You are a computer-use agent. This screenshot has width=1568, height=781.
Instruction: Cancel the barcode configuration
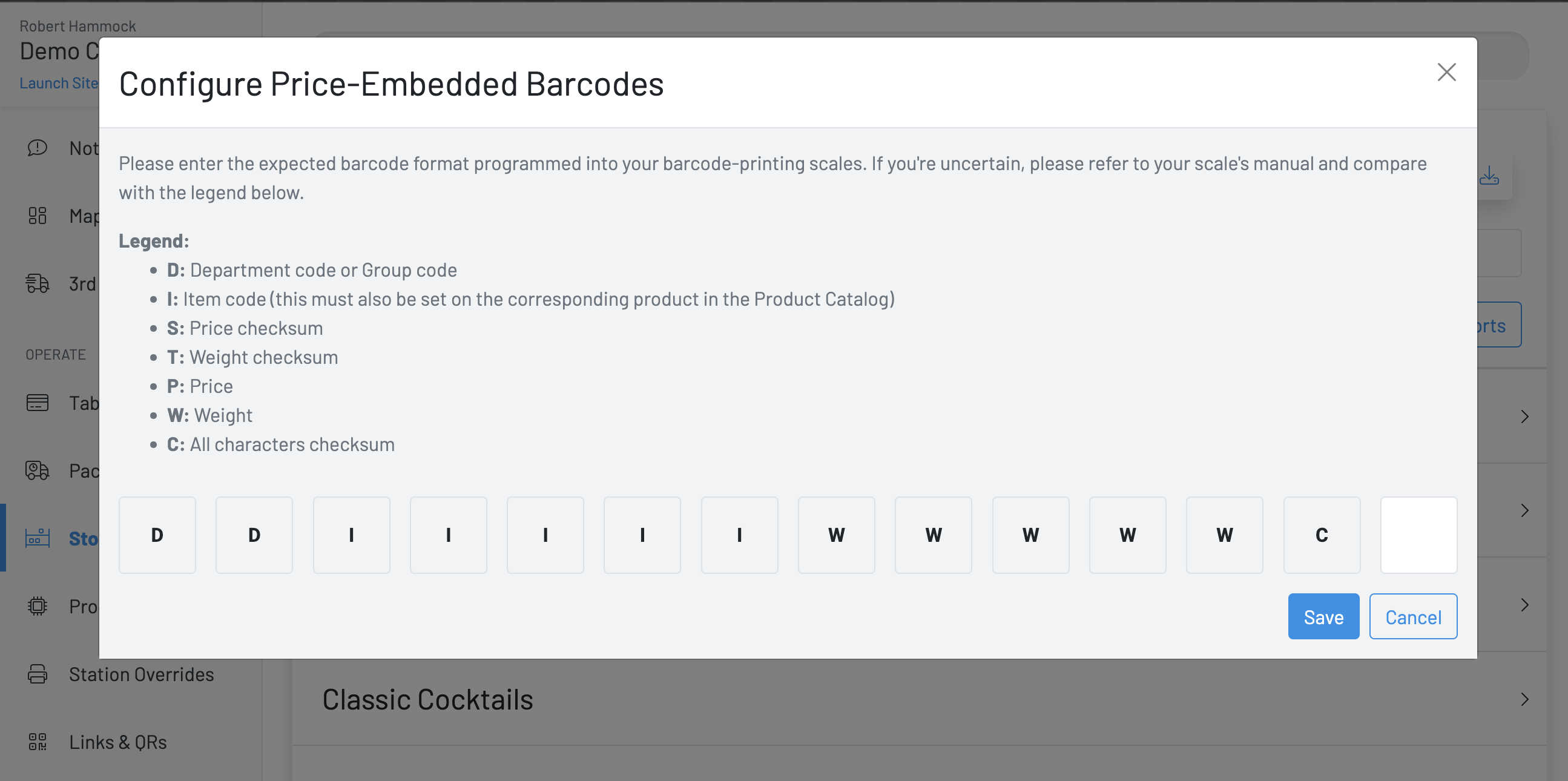click(x=1413, y=617)
